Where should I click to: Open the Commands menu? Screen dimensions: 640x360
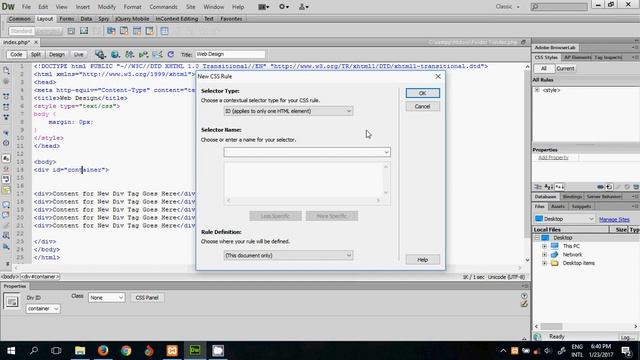click(163, 7)
